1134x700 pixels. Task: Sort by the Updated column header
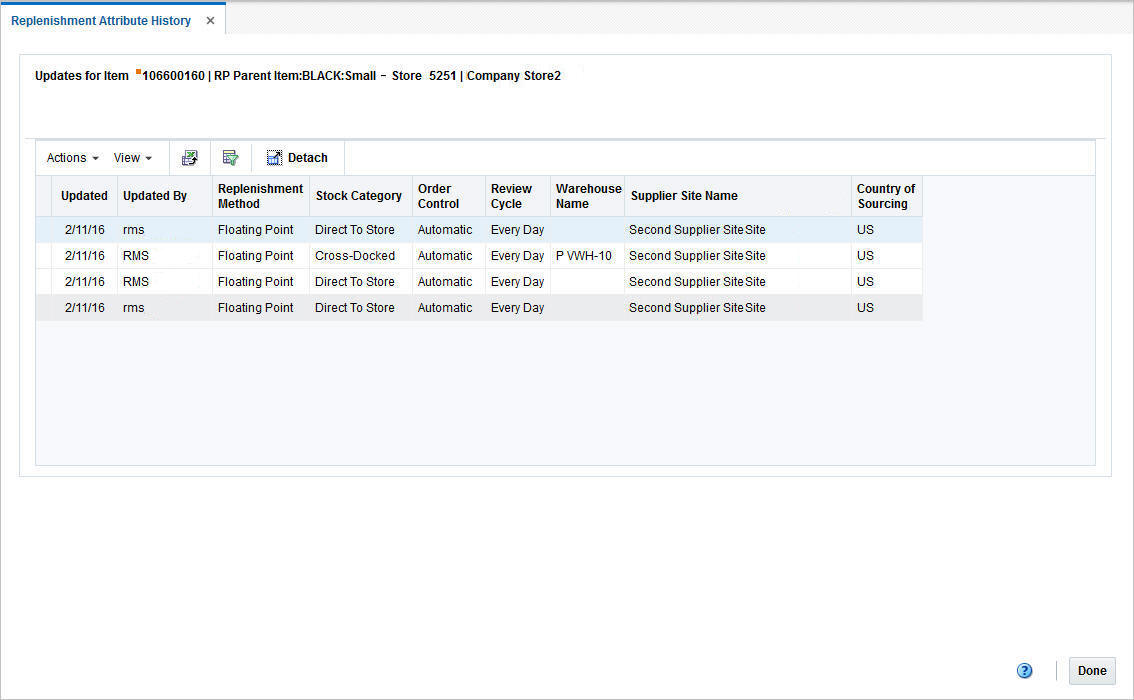(84, 196)
